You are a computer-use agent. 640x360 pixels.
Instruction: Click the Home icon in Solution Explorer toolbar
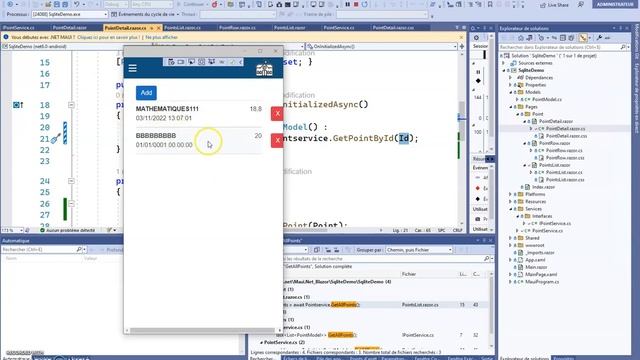[x=521, y=38]
